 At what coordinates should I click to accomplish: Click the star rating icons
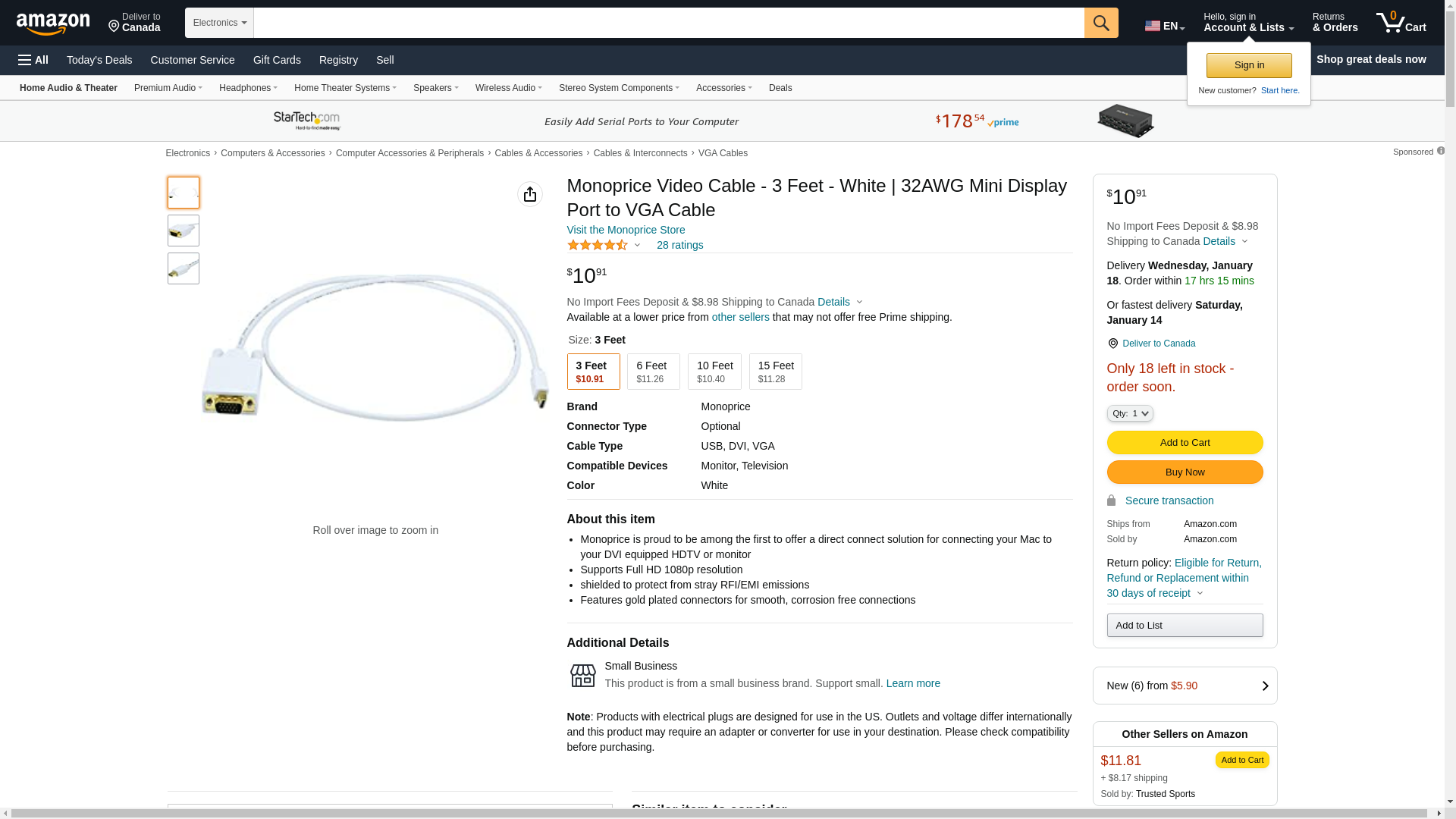point(597,245)
